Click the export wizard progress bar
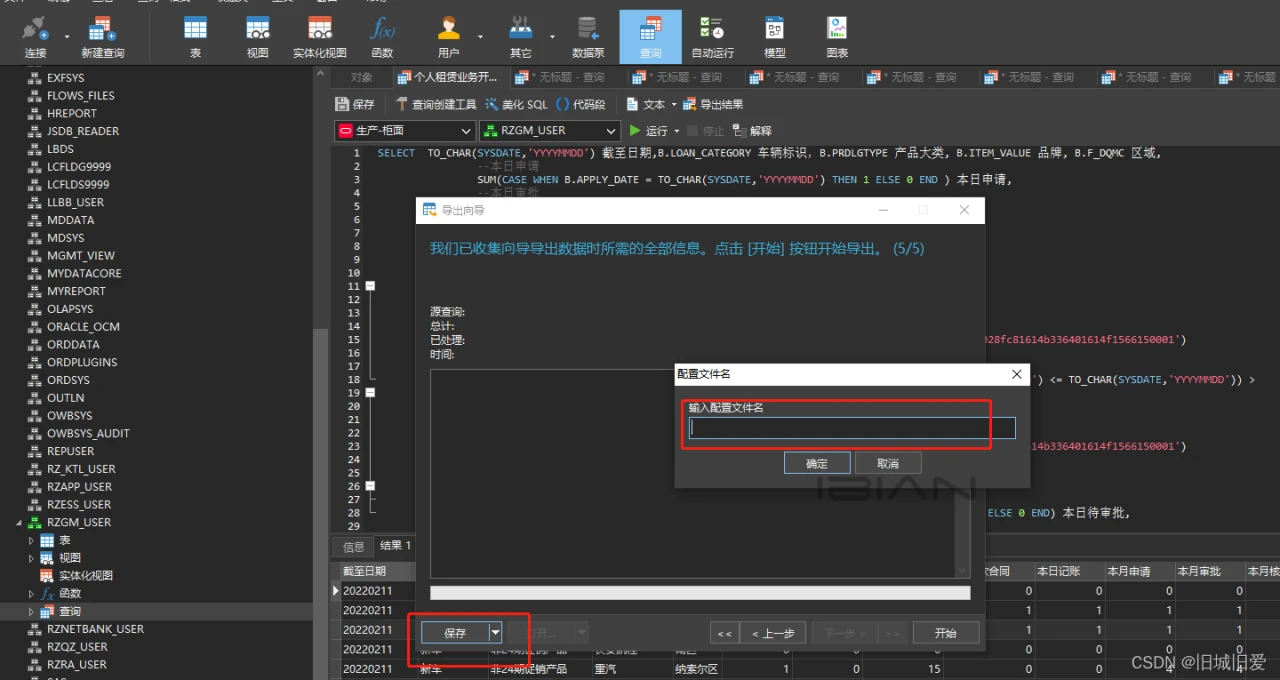 [x=700, y=593]
